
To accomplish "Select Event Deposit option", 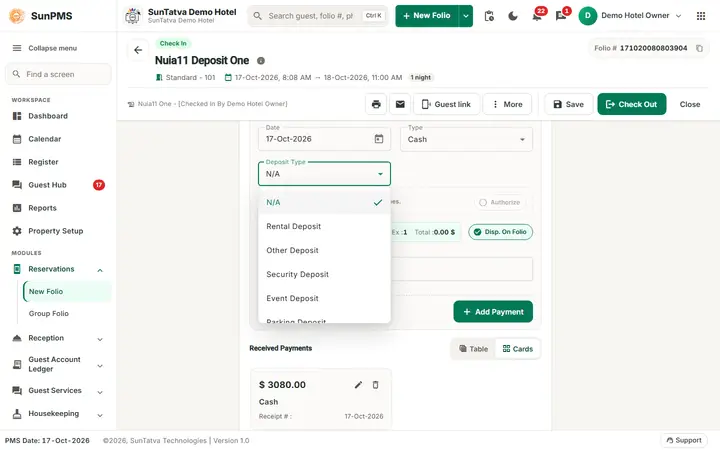I will 324,298.
